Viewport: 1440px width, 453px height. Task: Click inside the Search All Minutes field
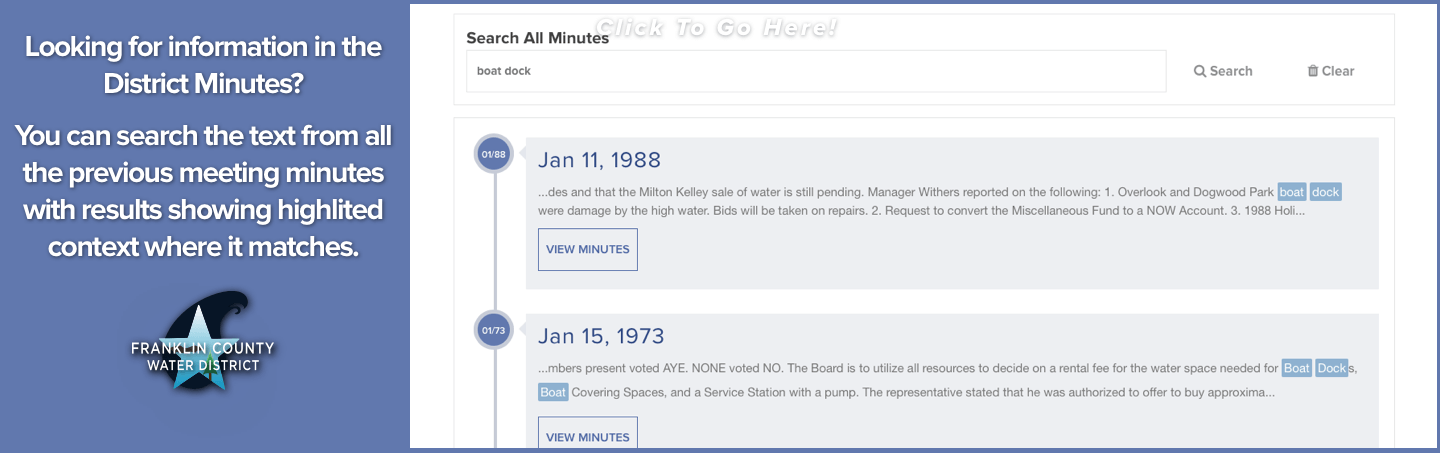coord(816,71)
